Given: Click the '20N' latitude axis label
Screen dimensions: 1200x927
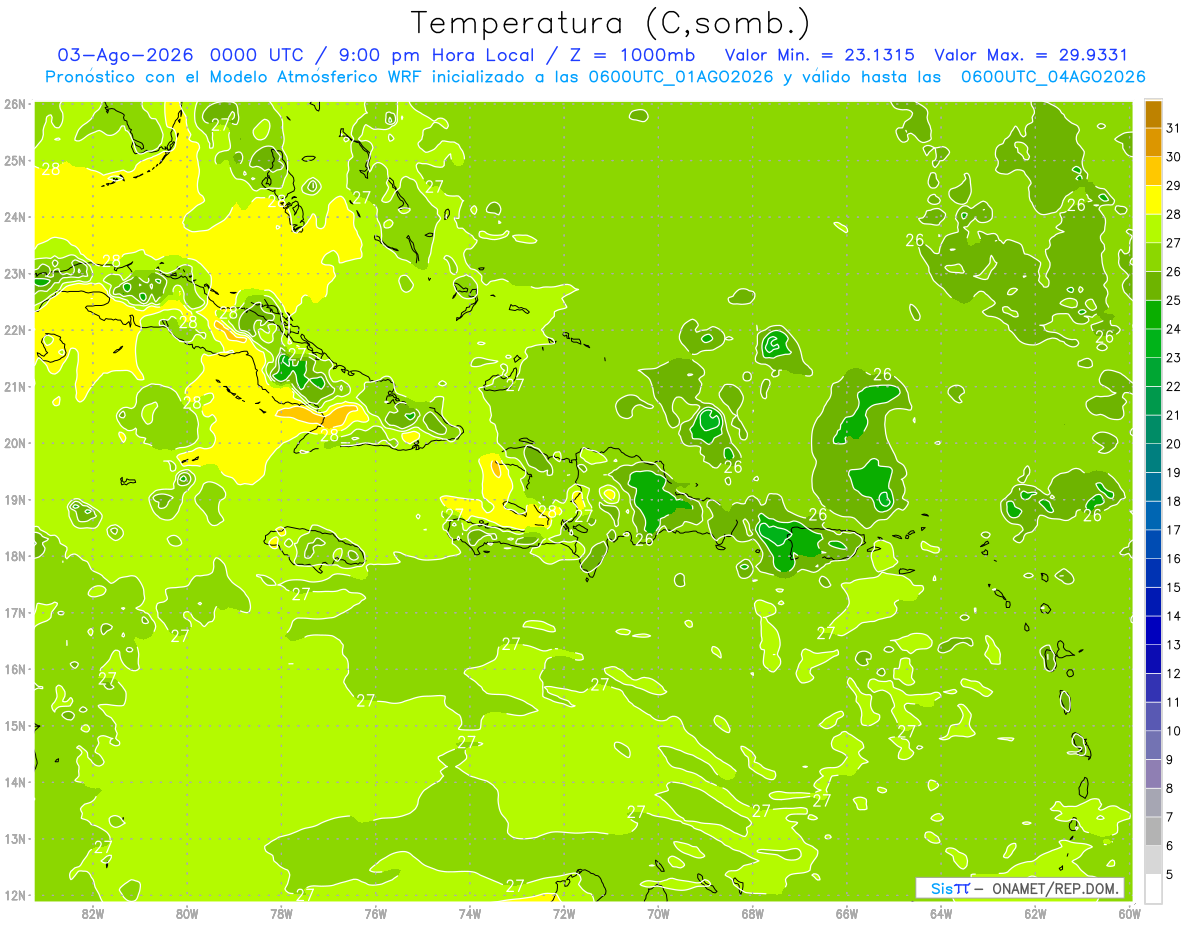Looking at the screenshot, I should 15,443.
